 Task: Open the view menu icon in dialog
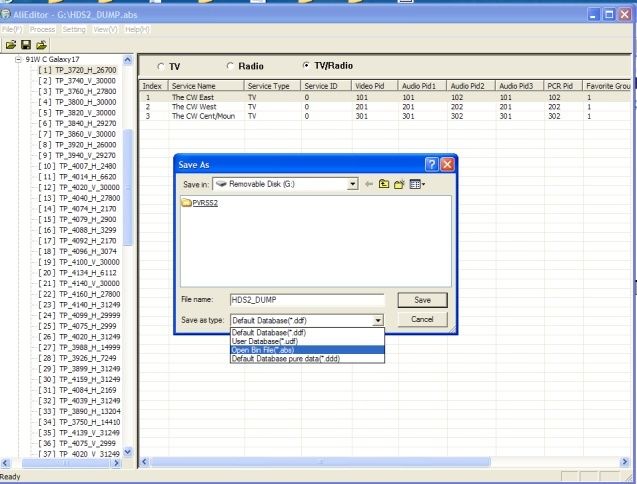pyautogui.click(x=417, y=184)
